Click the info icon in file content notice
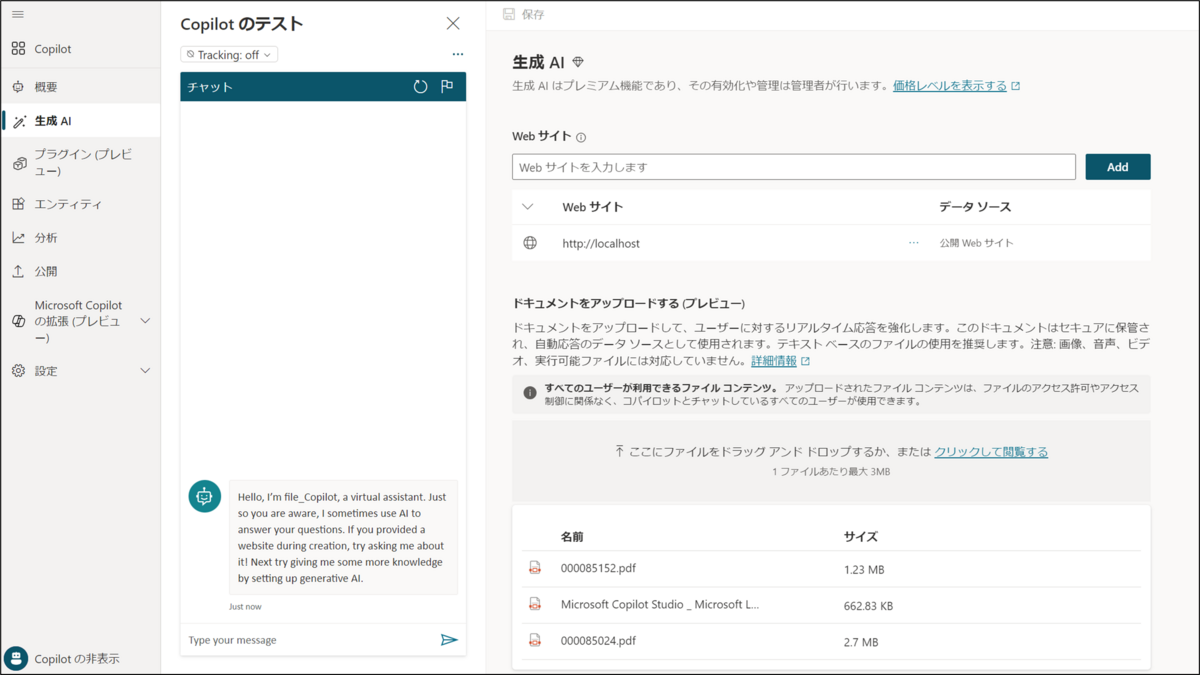 tap(530, 393)
